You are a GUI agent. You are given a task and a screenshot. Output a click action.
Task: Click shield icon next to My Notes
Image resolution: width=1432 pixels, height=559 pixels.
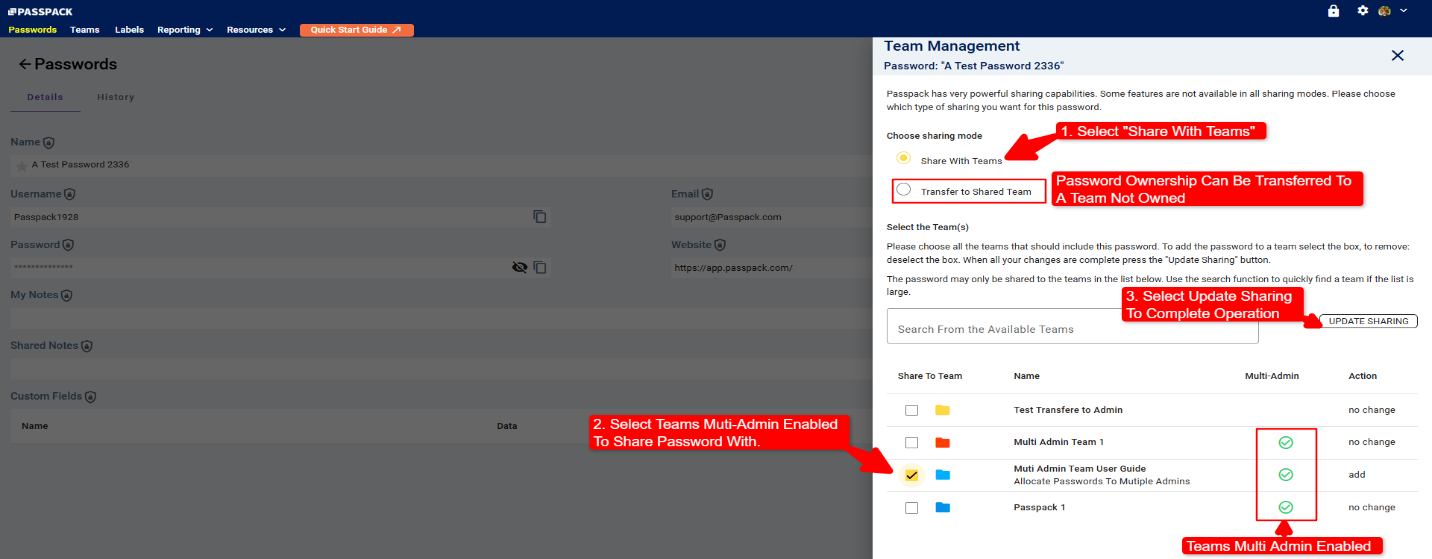point(66,296)
